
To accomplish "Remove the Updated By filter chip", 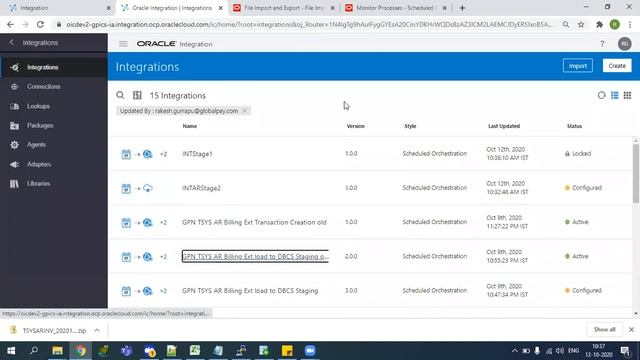I will pyautogui.click(x=244, y=111).
